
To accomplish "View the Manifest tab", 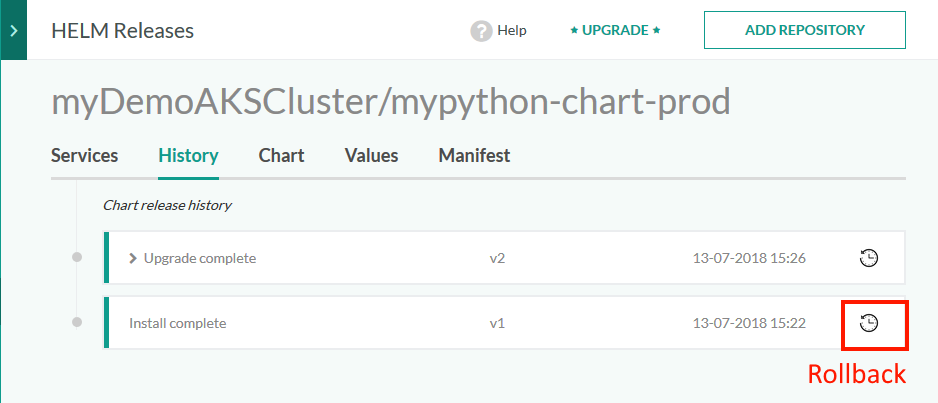I will tap(474, 155).
